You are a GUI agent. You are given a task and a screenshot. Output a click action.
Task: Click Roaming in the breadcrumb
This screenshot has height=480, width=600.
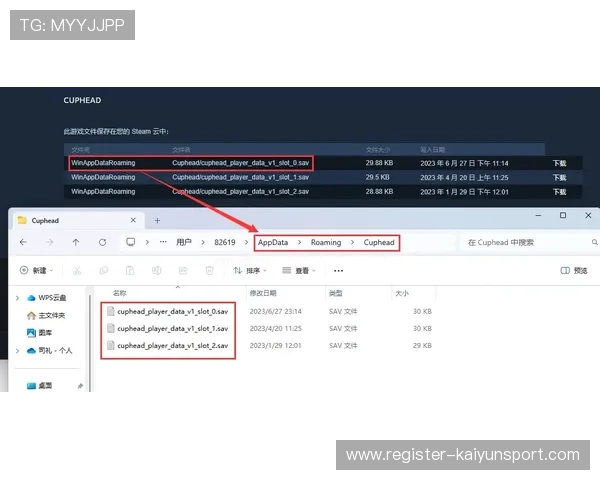[326, 242]
